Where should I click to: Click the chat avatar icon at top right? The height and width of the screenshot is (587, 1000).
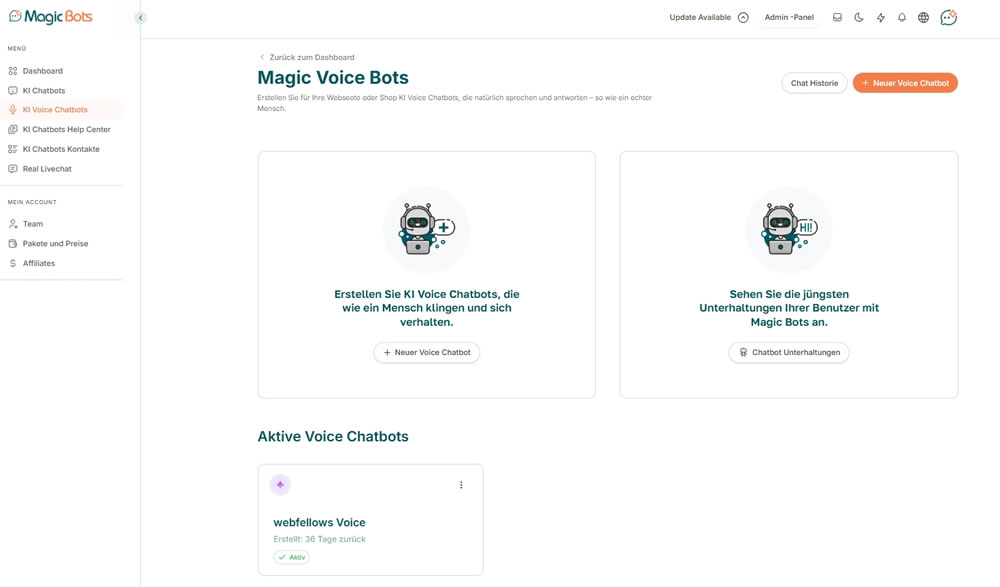pos(949,17)
